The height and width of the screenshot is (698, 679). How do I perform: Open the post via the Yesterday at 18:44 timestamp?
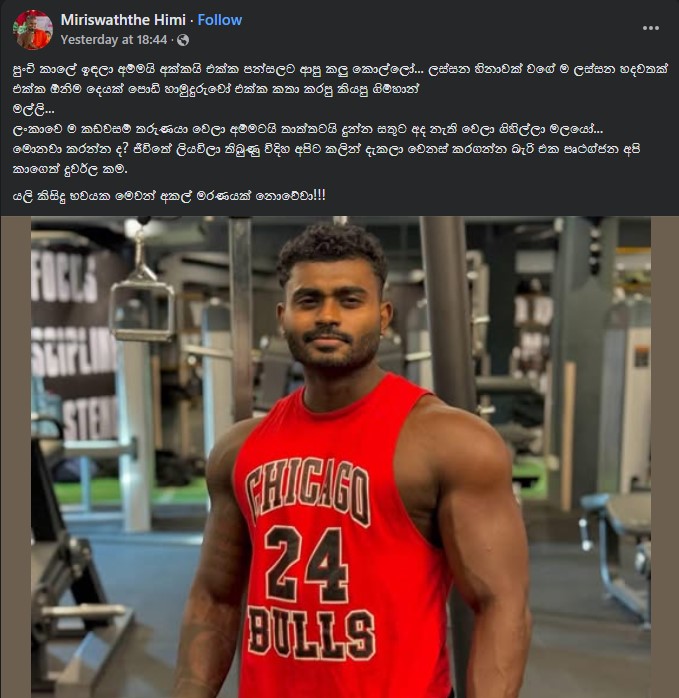tap(114, 40)
